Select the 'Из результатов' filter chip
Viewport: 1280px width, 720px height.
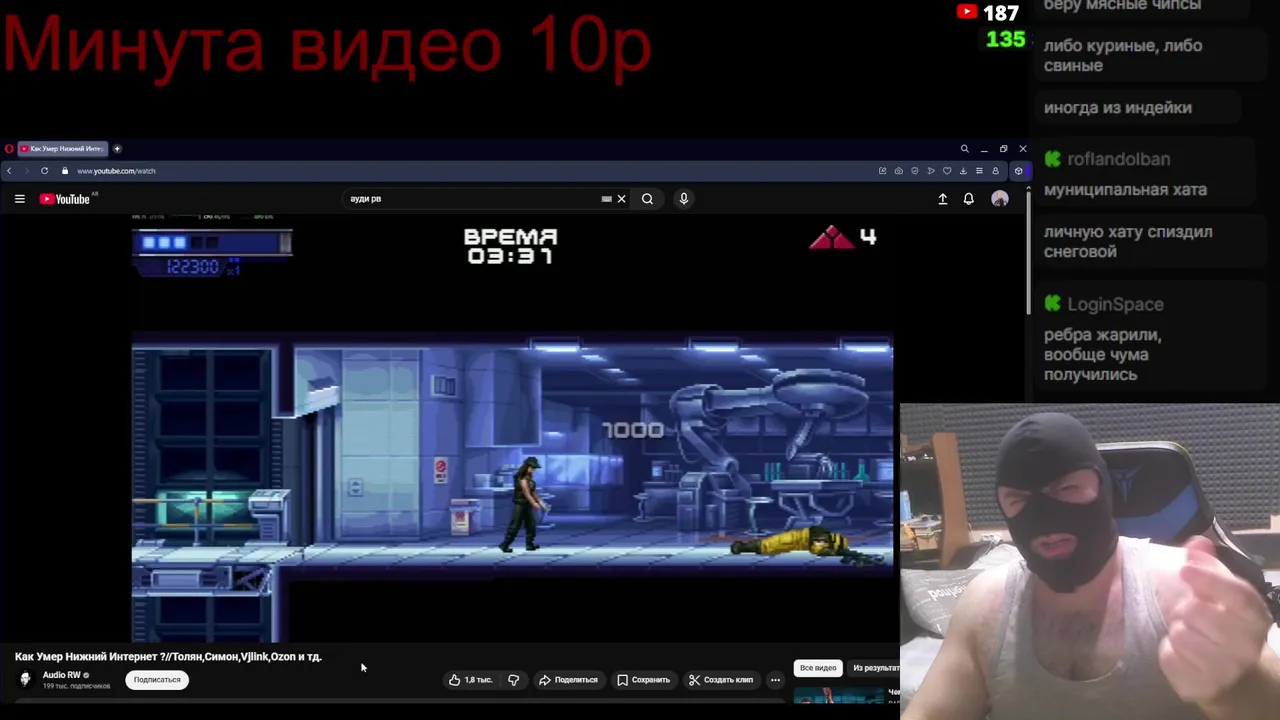tap(875, 668)
